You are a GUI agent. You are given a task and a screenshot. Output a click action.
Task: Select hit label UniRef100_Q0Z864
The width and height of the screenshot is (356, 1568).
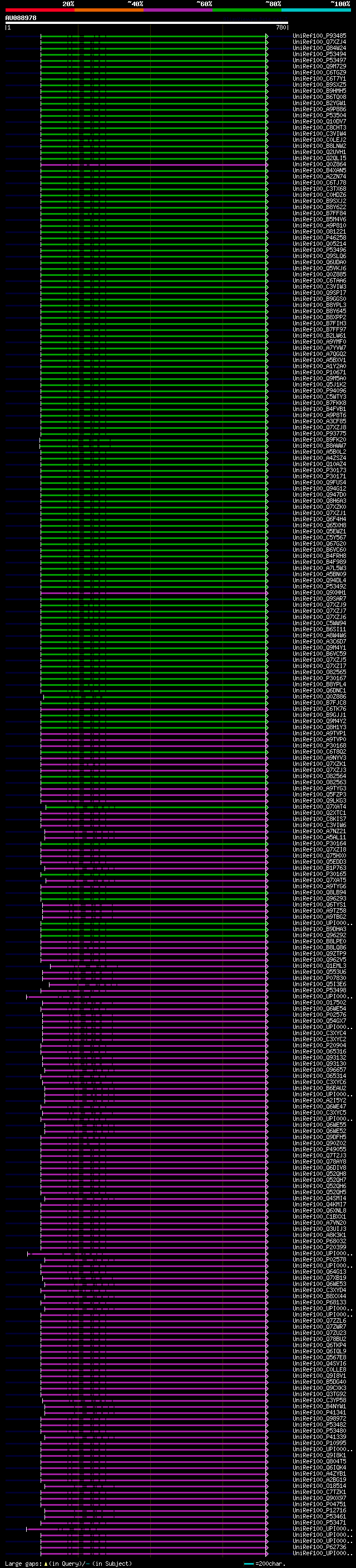[319, 164]
